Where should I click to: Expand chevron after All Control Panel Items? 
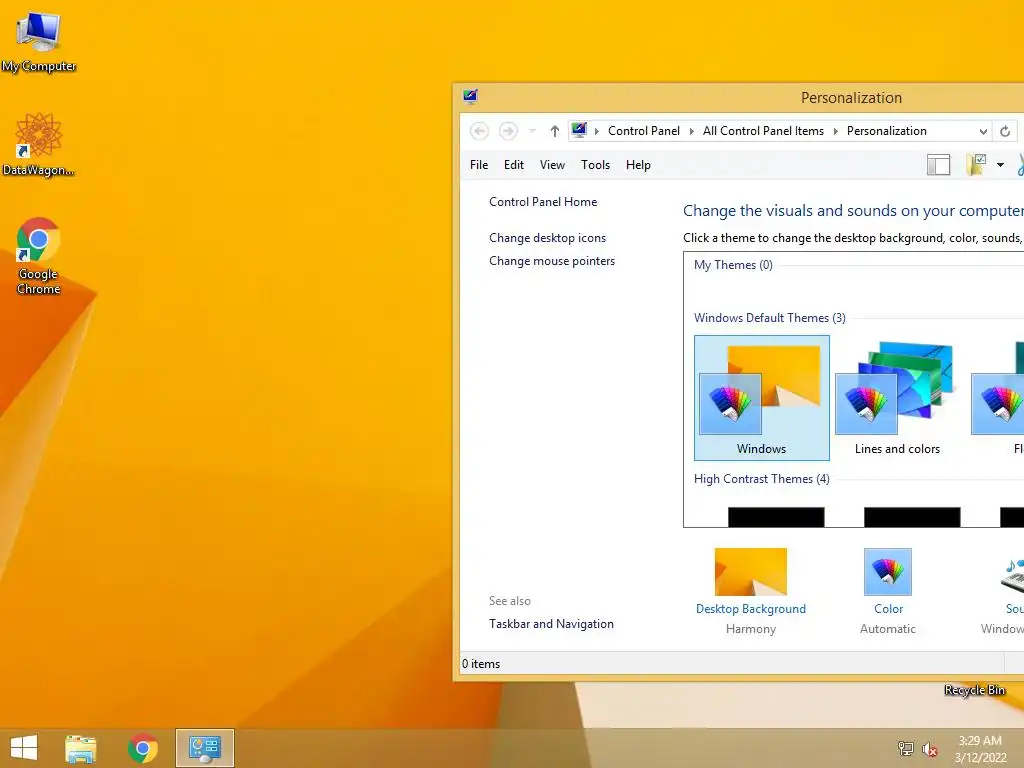[x=835, y=131]
